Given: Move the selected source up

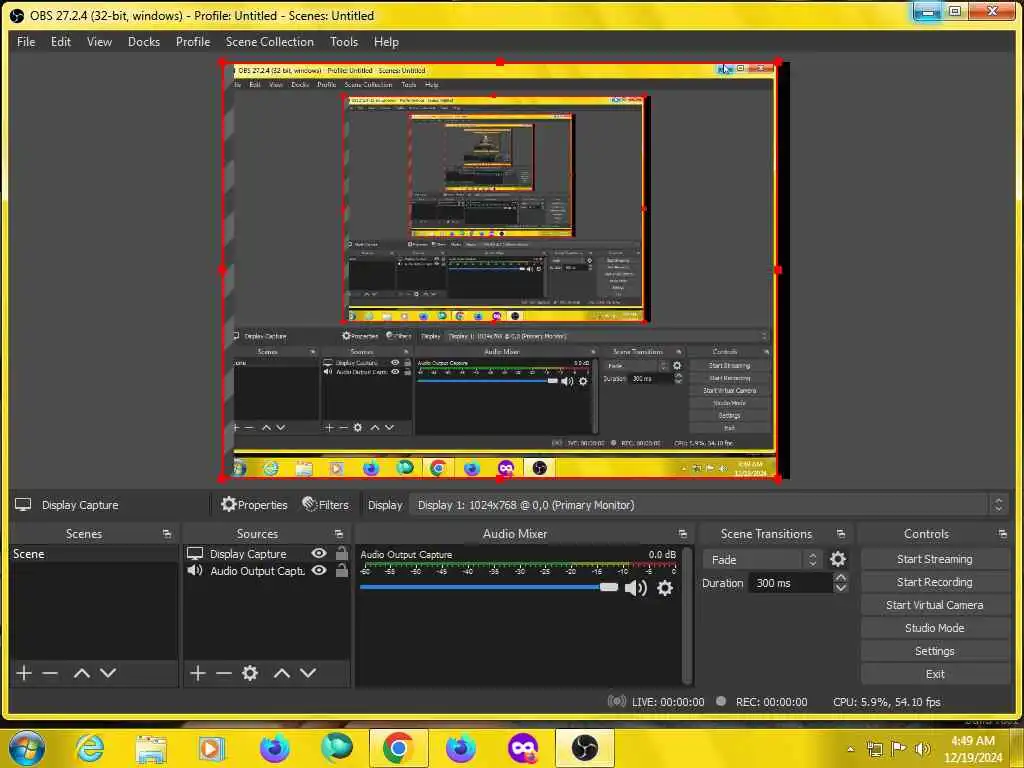Looking at the screenshot, I should point(281,673).
